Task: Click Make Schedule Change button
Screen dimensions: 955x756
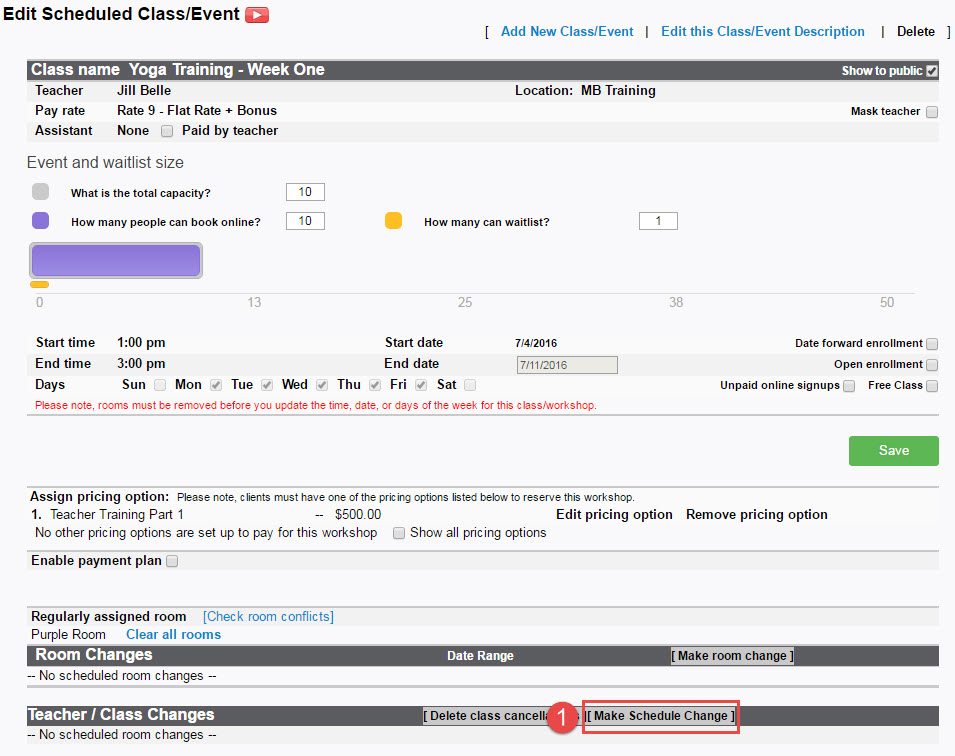Action: tap(660, 716)
